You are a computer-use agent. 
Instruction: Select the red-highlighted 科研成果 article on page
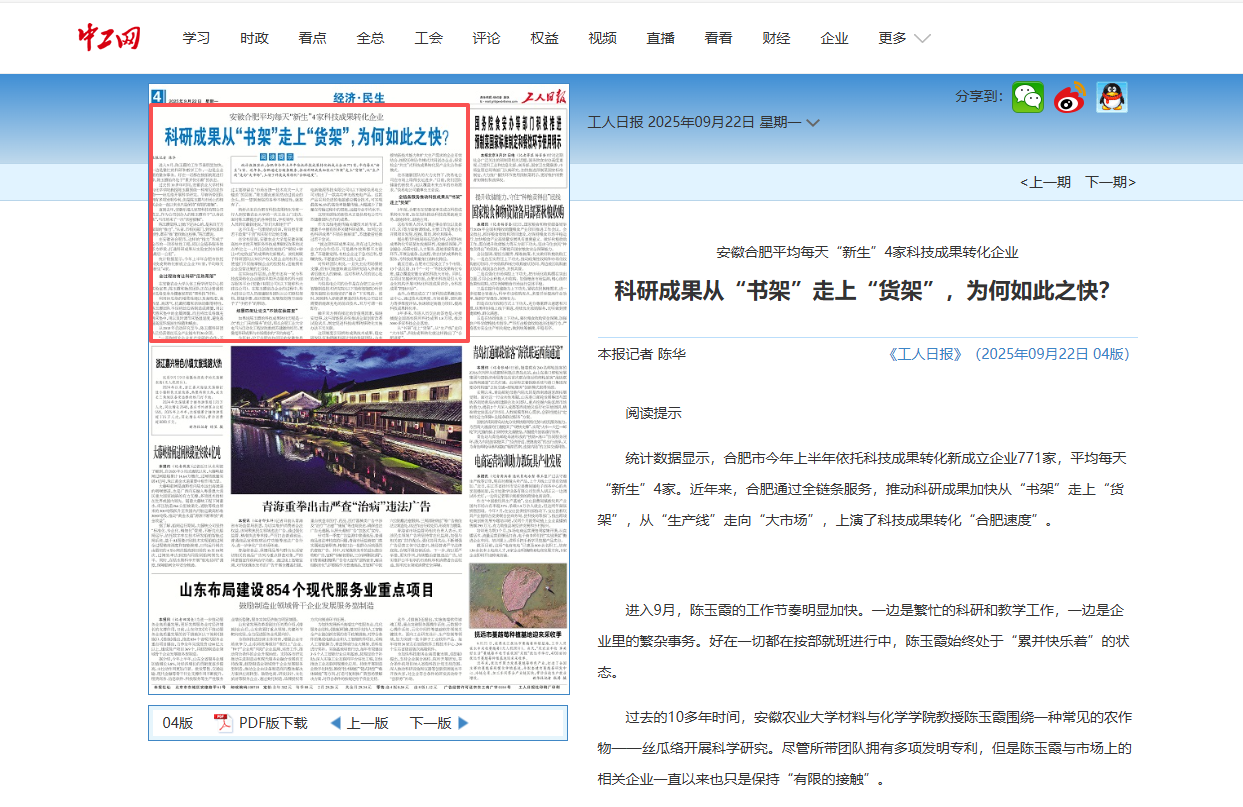(x=310, y=225)
